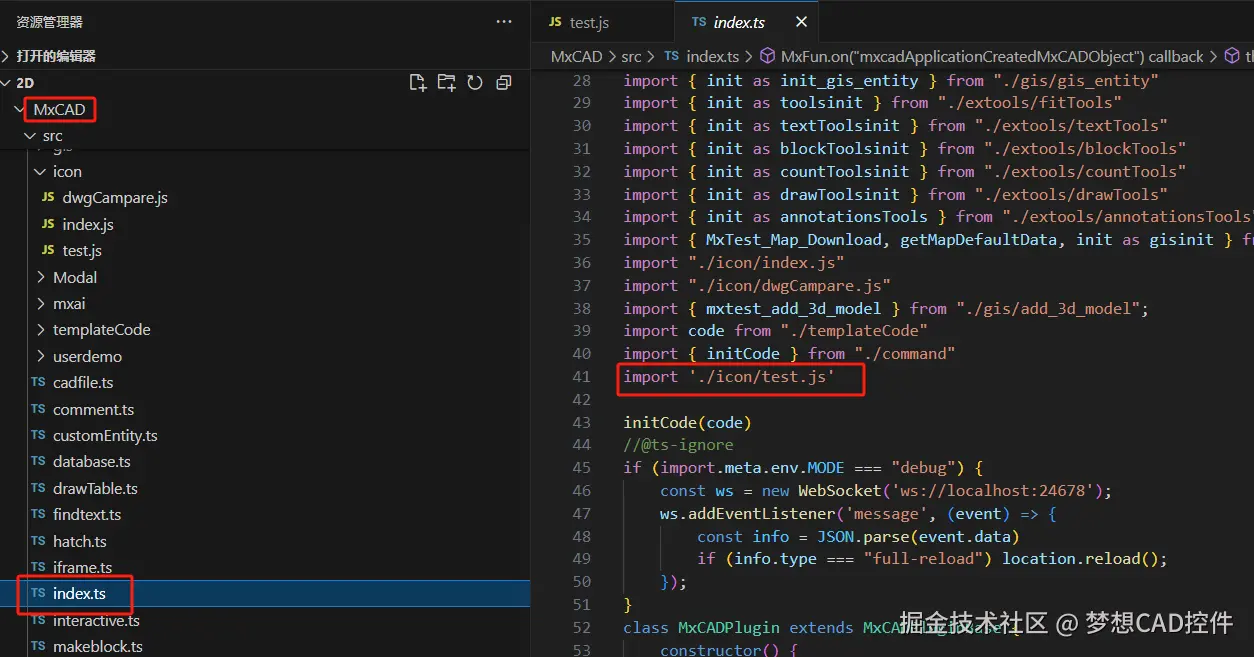Expand the 打开的编辑器 section
Image resolution: width=1254 pixels, height=657 pixels.
[x=56, y=56]
